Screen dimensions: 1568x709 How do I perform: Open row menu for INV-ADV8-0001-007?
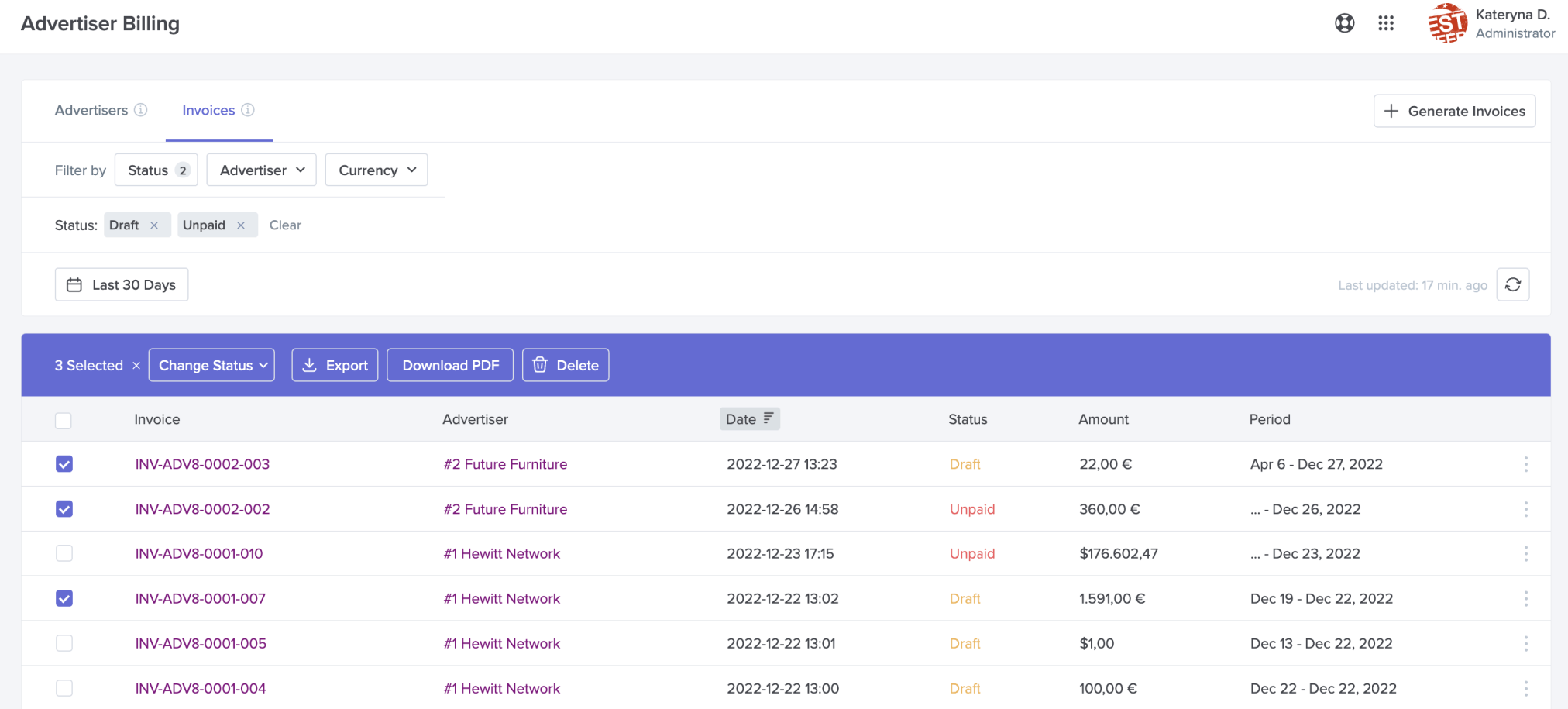1526,598
